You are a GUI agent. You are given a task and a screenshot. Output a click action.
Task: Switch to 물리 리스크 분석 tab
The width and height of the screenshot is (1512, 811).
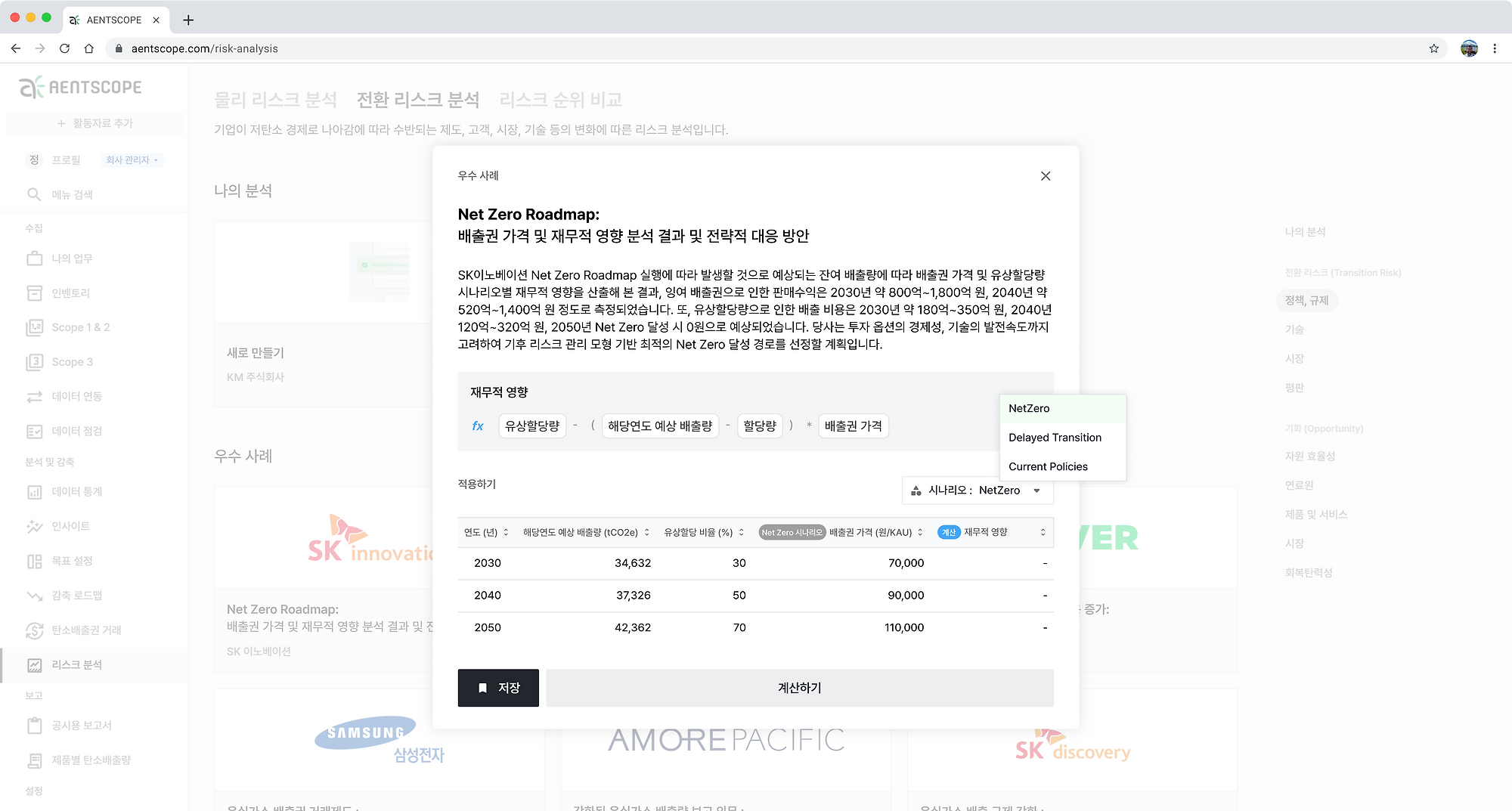(x=275, y=100)
